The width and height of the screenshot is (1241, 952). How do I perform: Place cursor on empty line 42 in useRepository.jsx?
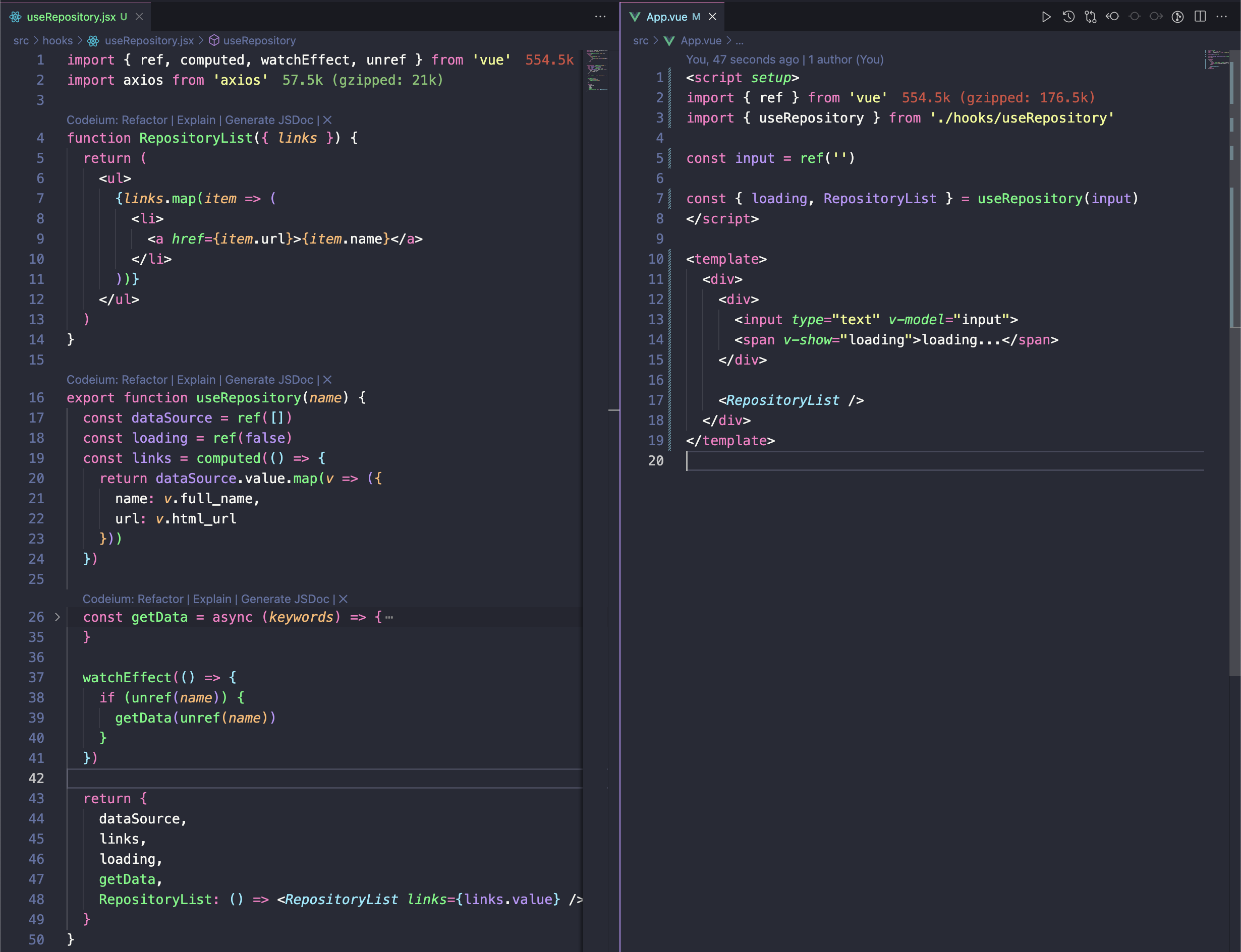point(324,778)
